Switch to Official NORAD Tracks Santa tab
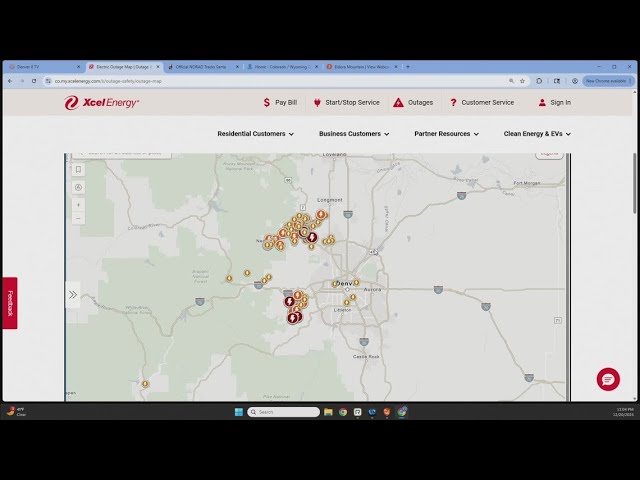The width and height of the screenshot is (640, 480). pos(204,67)
